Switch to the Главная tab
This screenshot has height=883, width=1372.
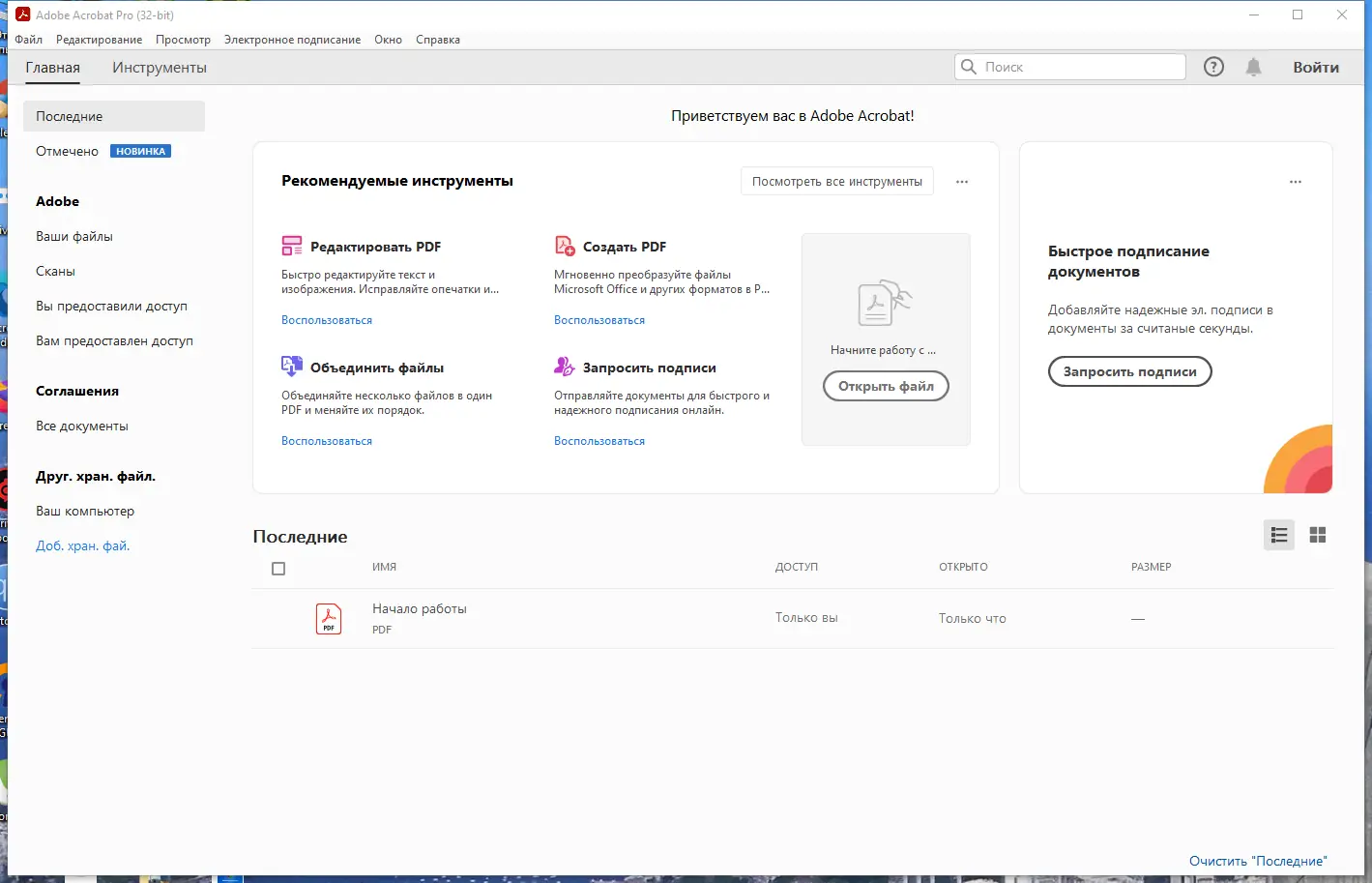point(53,68)
